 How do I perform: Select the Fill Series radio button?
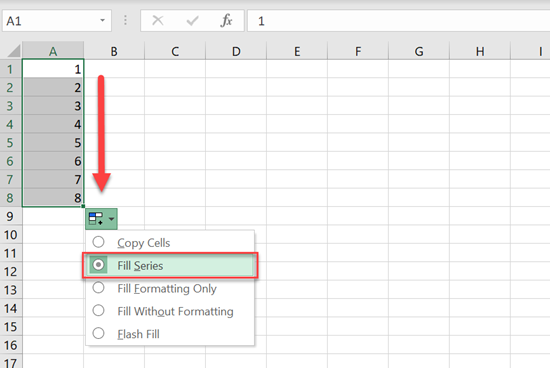tap(98, 265)
